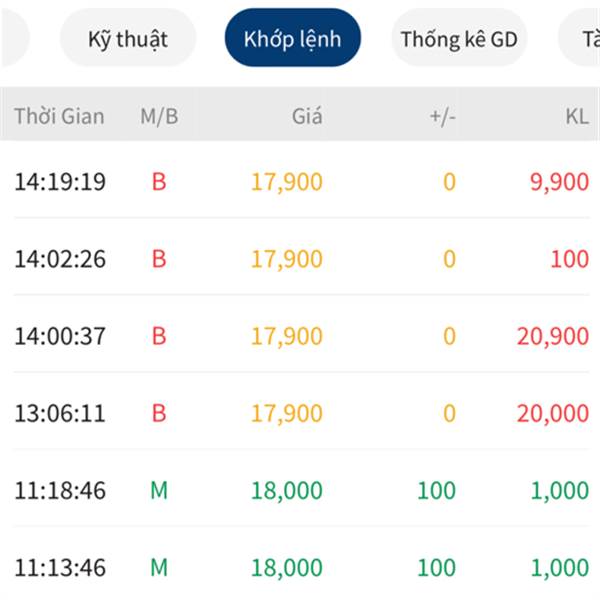The height and width of the screenshot is (600, 600).
Task: Click the M/B column header
Action: 159,116
